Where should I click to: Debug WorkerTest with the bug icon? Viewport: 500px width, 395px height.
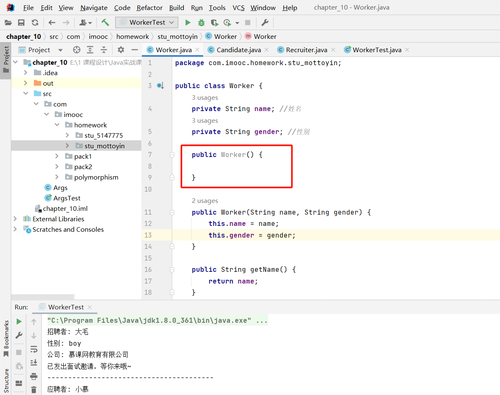click(x=201, y=23)
